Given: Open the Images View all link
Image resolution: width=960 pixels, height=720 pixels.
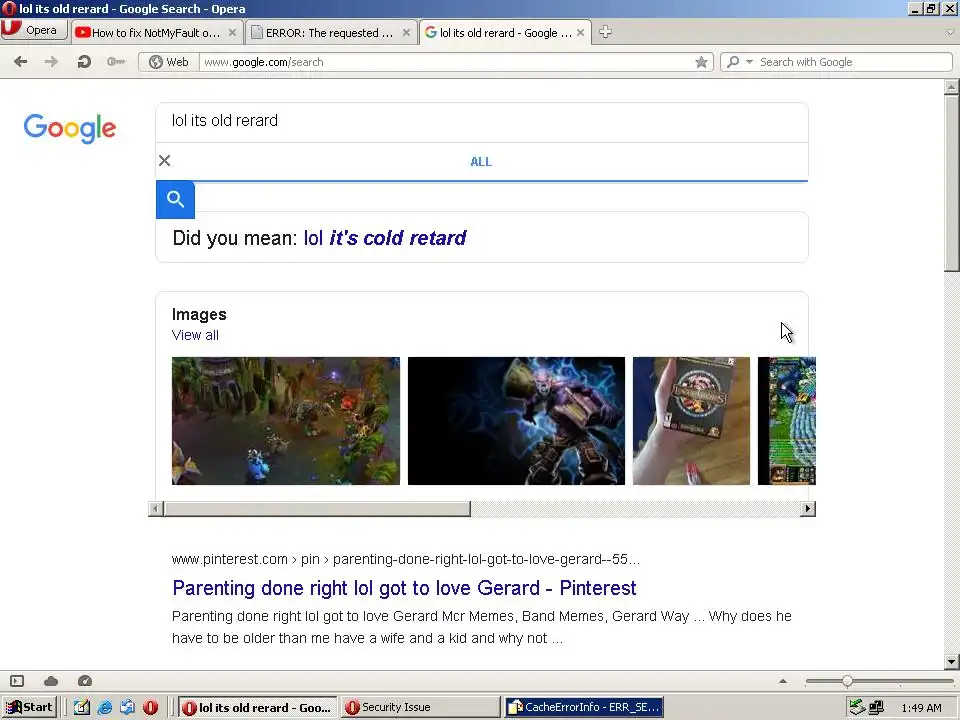Looking at the screenshot, I should coord(195,335).
